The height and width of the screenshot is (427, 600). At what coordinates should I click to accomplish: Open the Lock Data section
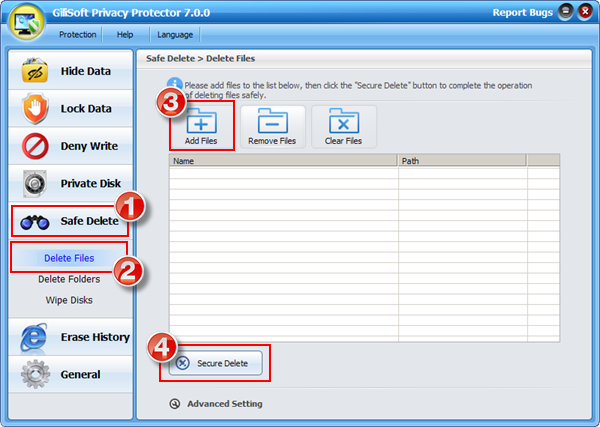pyautogui.click(x=70, y=108)
